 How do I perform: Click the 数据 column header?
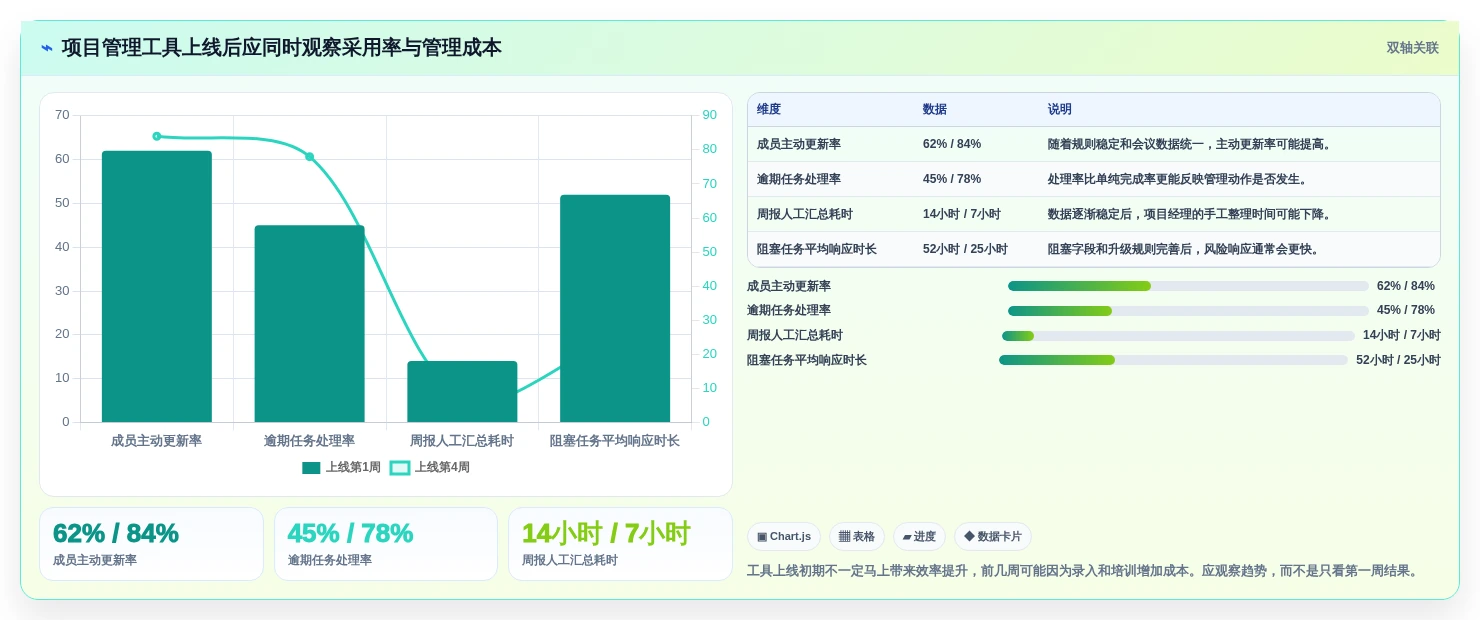point(935,109)
